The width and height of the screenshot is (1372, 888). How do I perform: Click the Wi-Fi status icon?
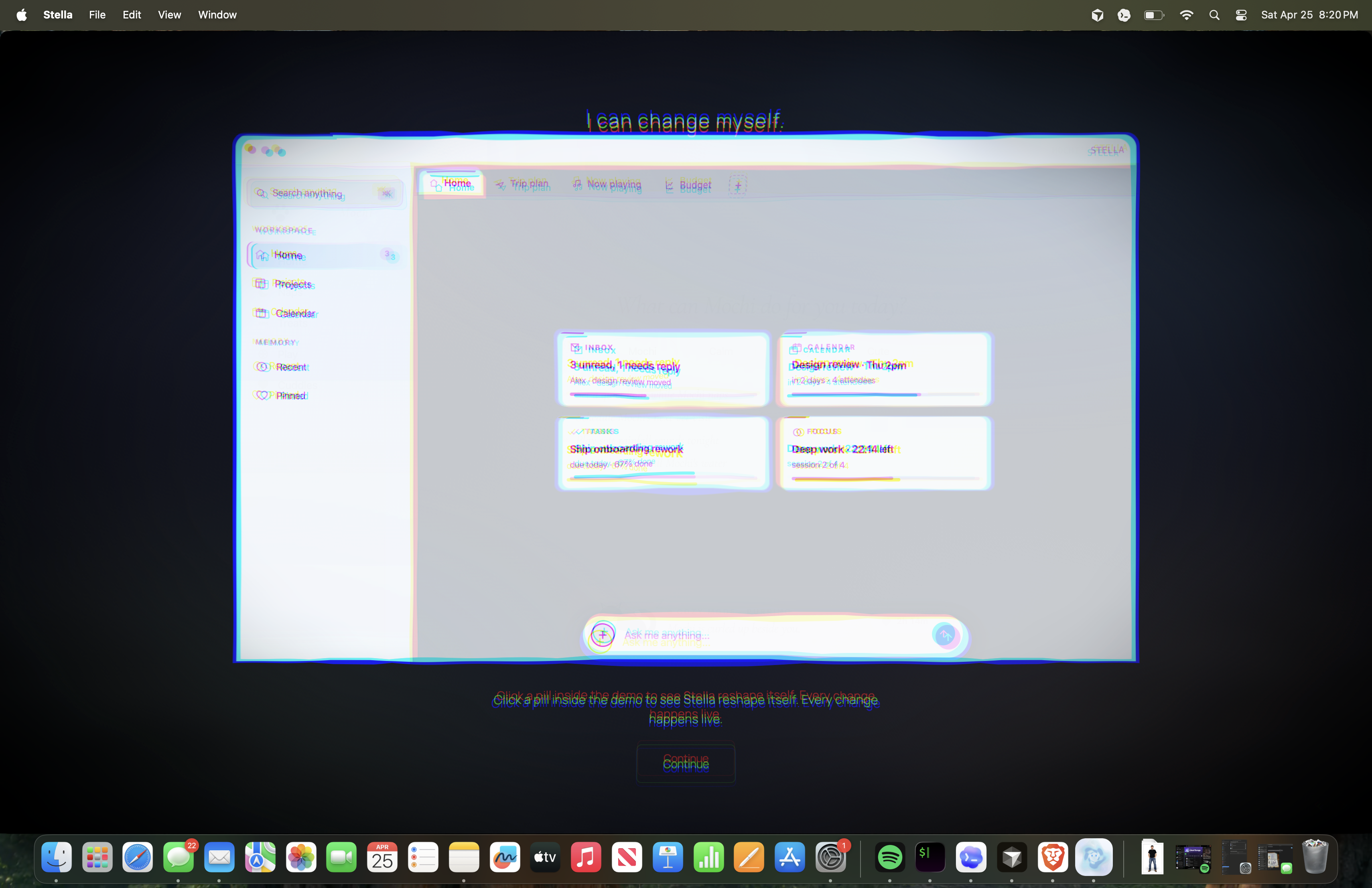(x=1186, y=15)
